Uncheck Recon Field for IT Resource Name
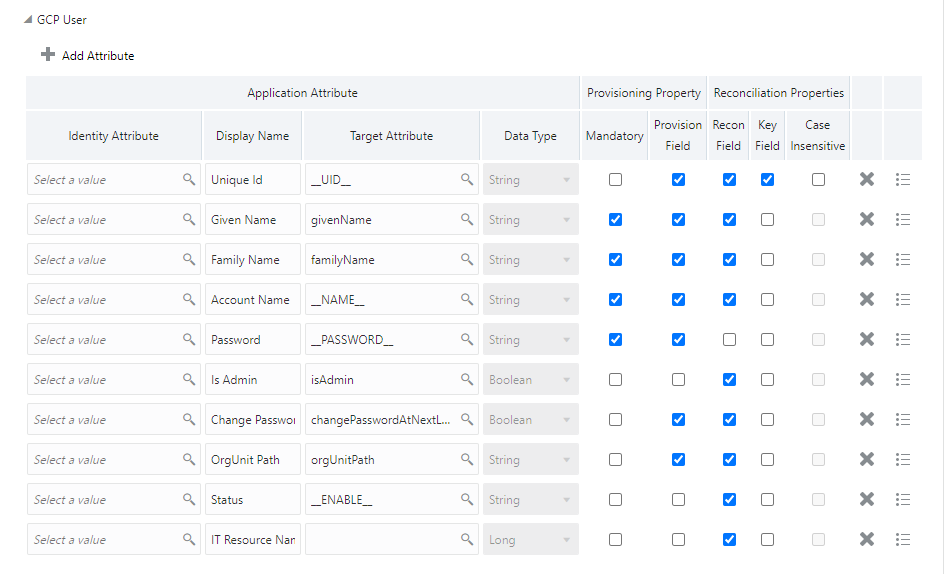This screenshot has width=951, height=574. [x=729, y=540]
